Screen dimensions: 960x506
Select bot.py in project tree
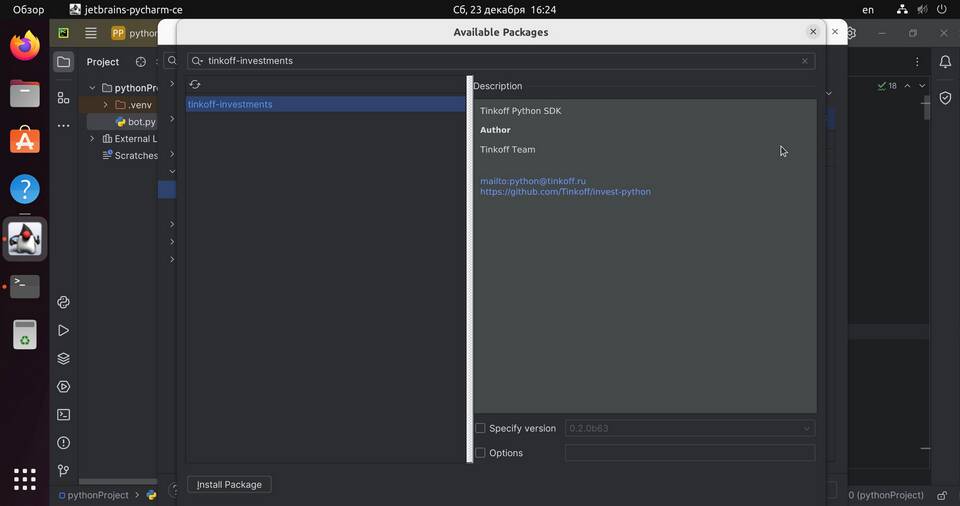(x=141, y=122)
